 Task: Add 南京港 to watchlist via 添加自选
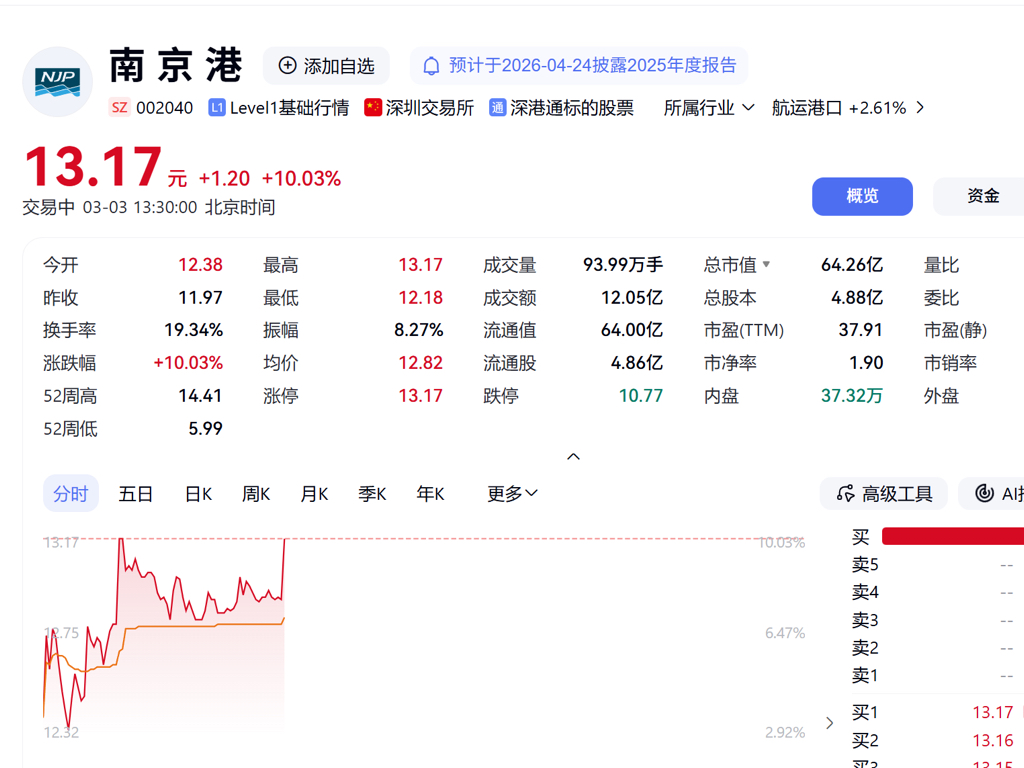[326, 65]
